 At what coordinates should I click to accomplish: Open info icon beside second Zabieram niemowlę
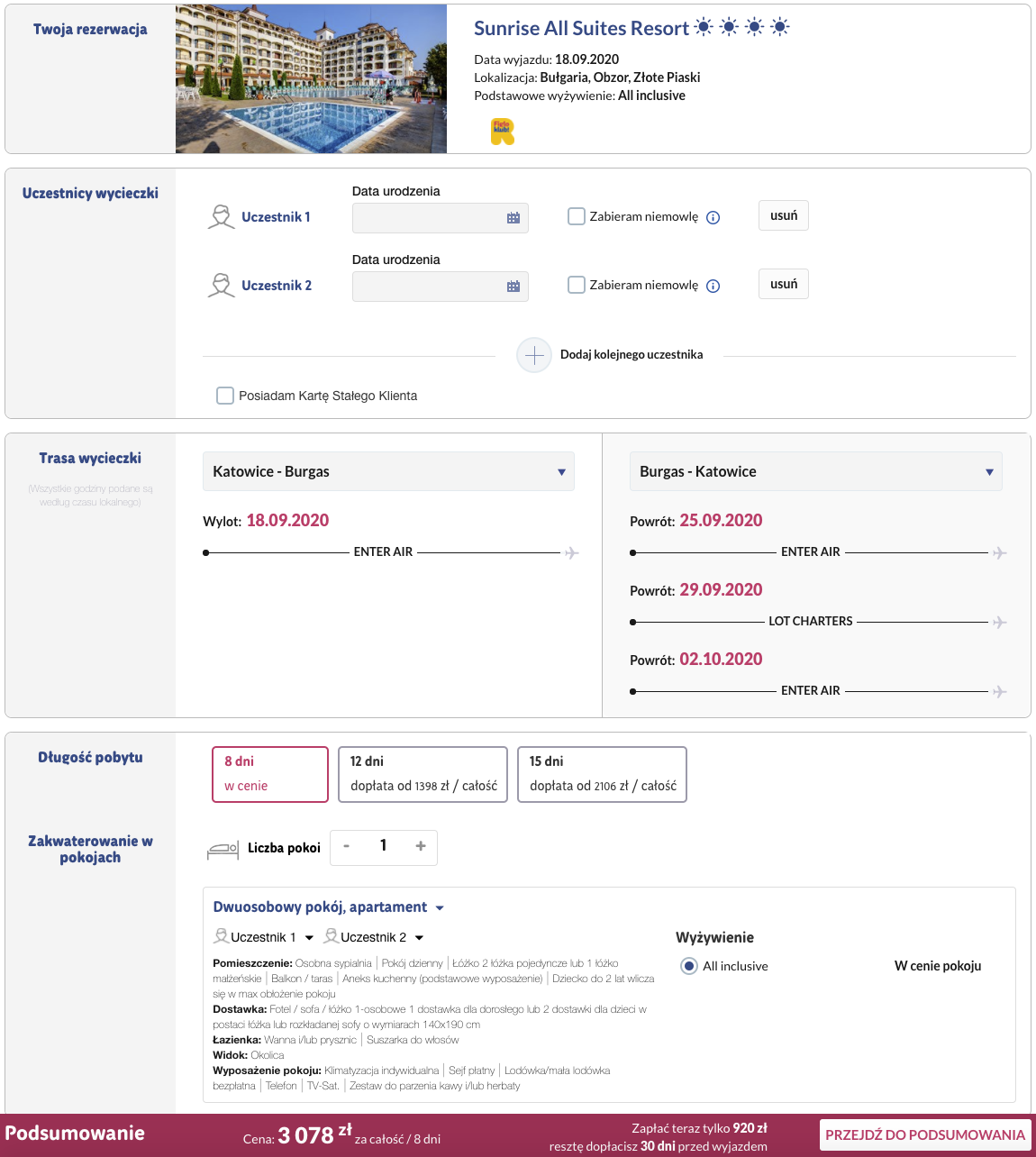[x=713, y=287]
